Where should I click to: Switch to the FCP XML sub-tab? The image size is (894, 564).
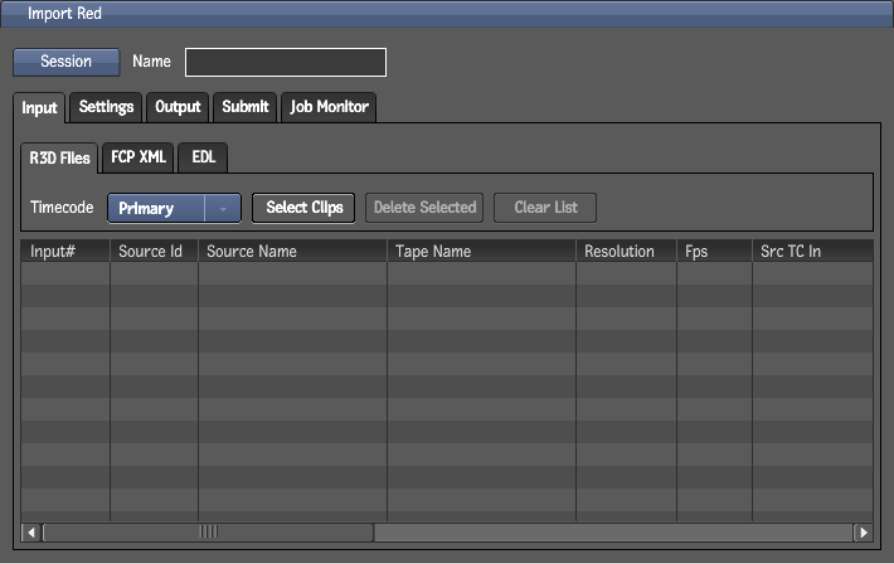point(138,157)
